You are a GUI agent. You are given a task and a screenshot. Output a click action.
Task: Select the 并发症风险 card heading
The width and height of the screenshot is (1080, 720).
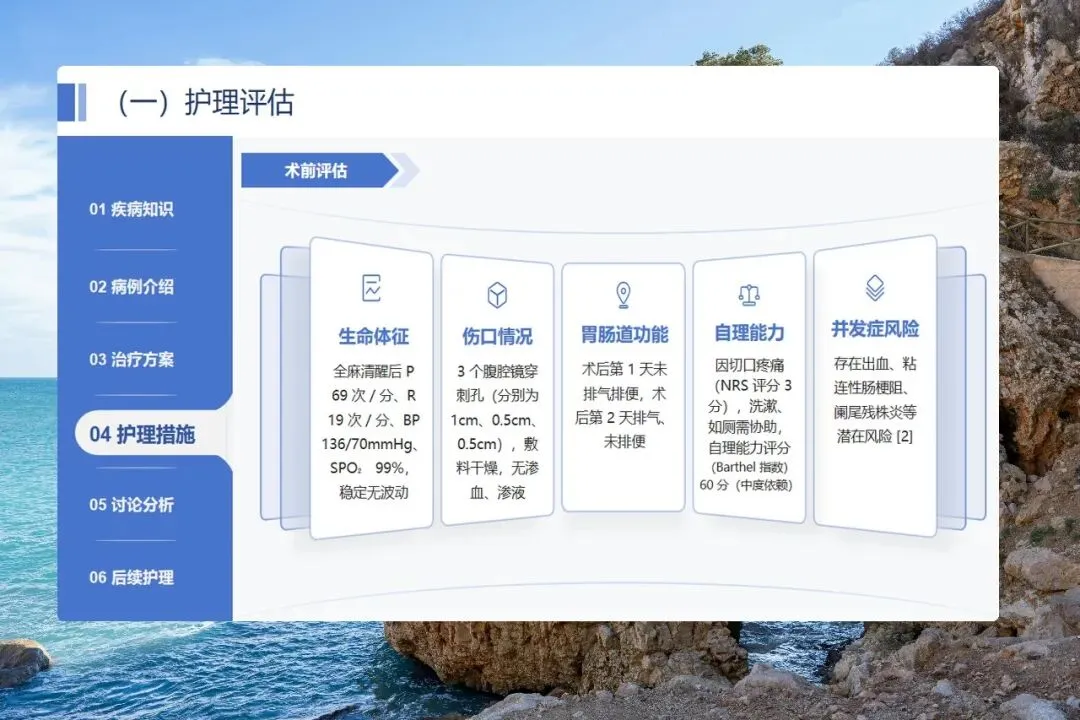875,329
